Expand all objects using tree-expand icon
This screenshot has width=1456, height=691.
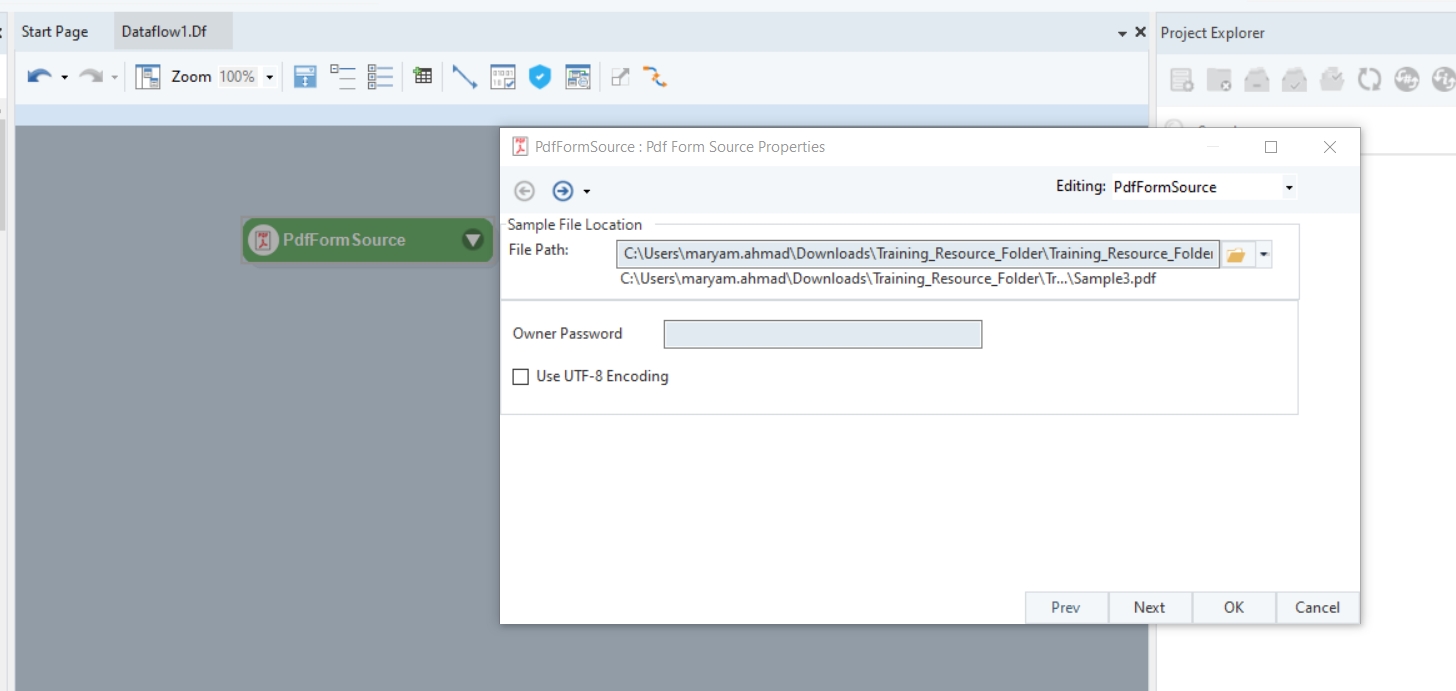(x=379, y=77)
